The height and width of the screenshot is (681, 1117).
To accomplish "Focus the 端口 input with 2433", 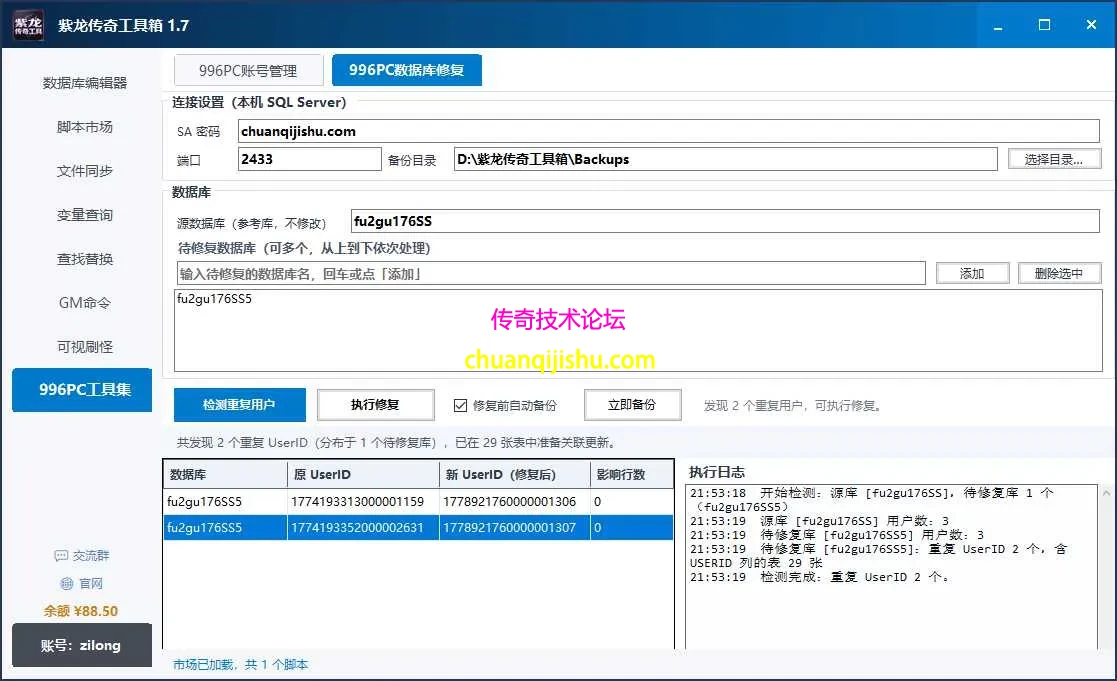I will pos(309,159).
